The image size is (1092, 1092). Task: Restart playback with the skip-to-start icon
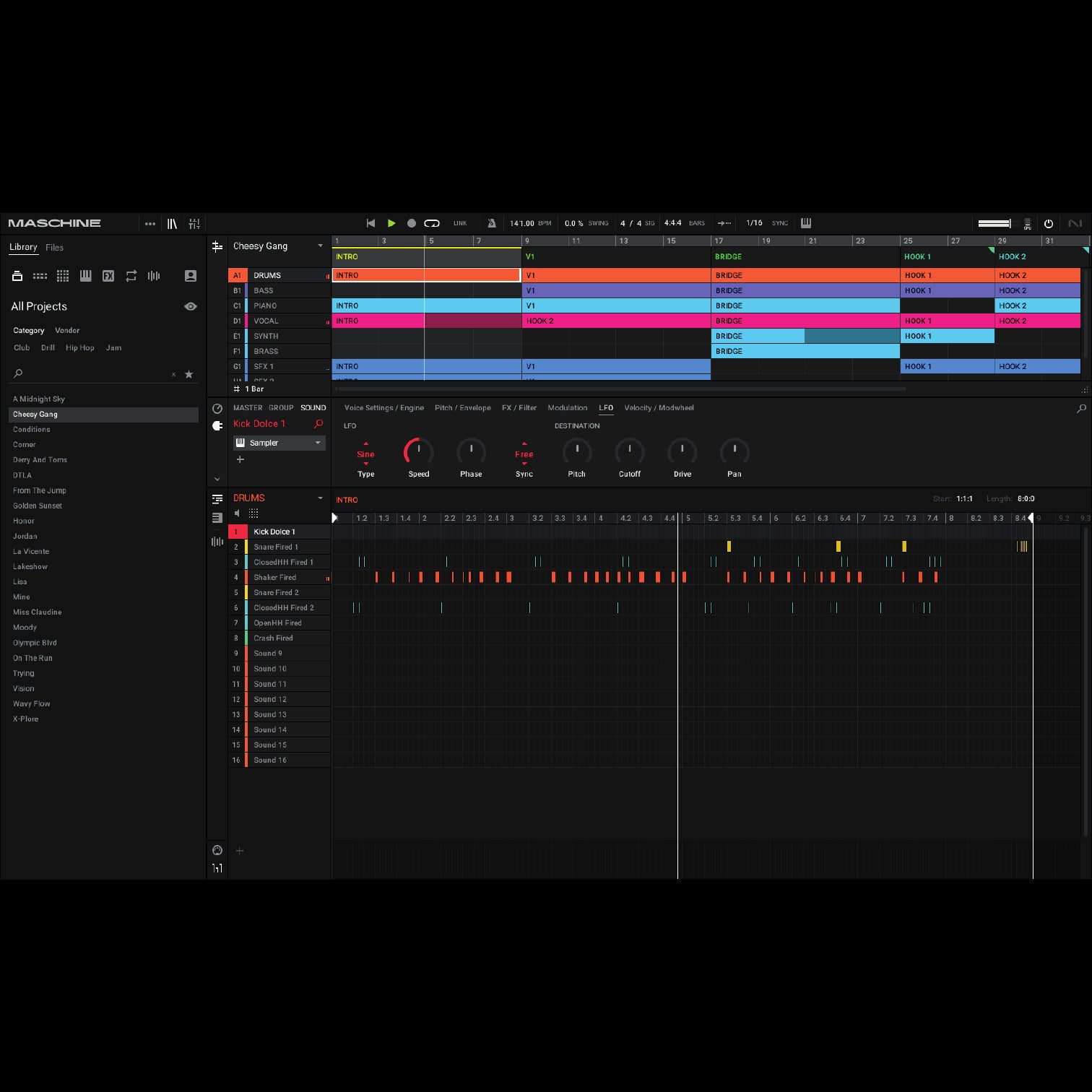tap(370, 223)
